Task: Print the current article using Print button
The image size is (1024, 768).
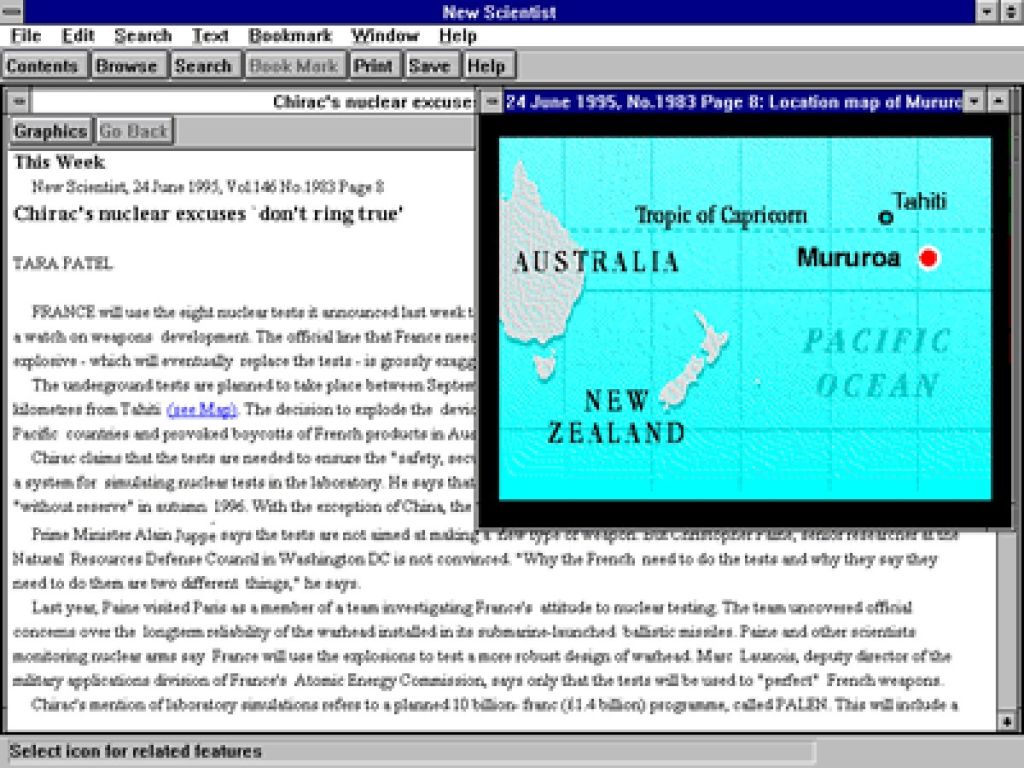Action: pyautogui.click(x=373, y=66)
